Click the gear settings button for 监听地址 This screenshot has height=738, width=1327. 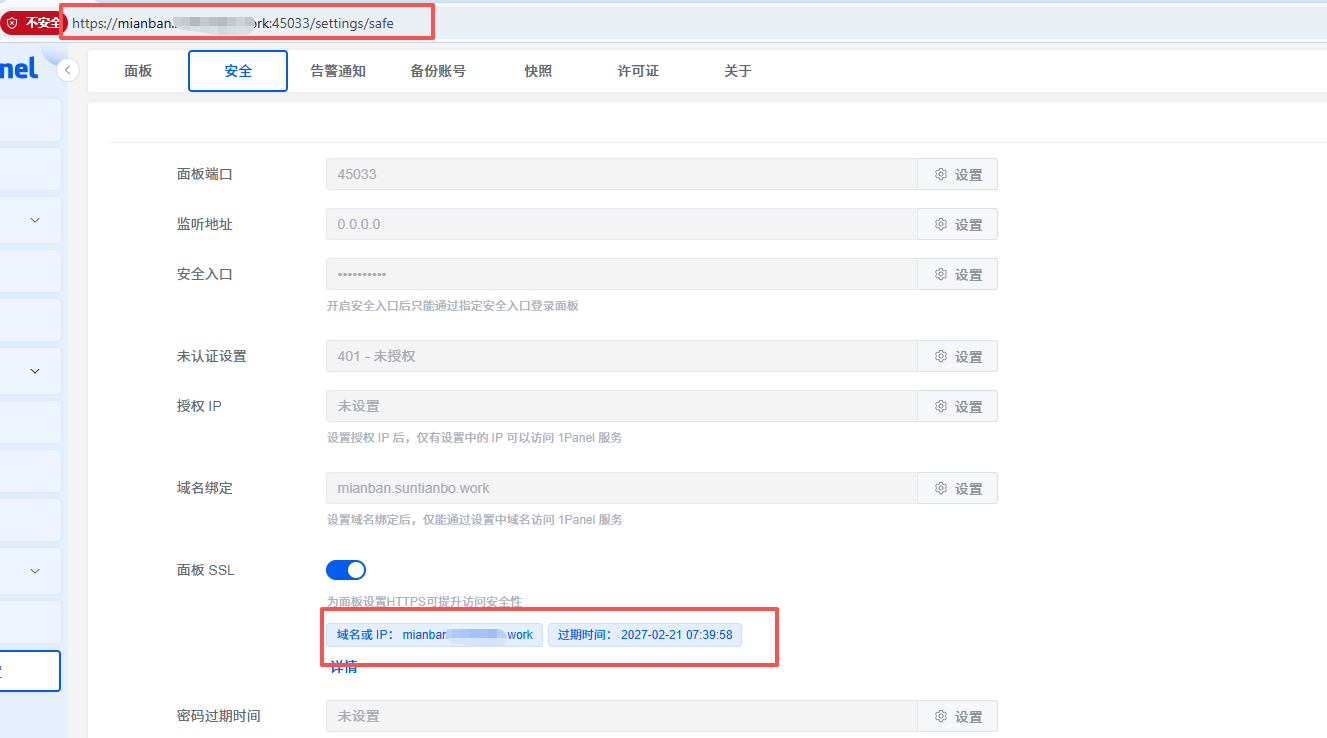coord(957,224)
